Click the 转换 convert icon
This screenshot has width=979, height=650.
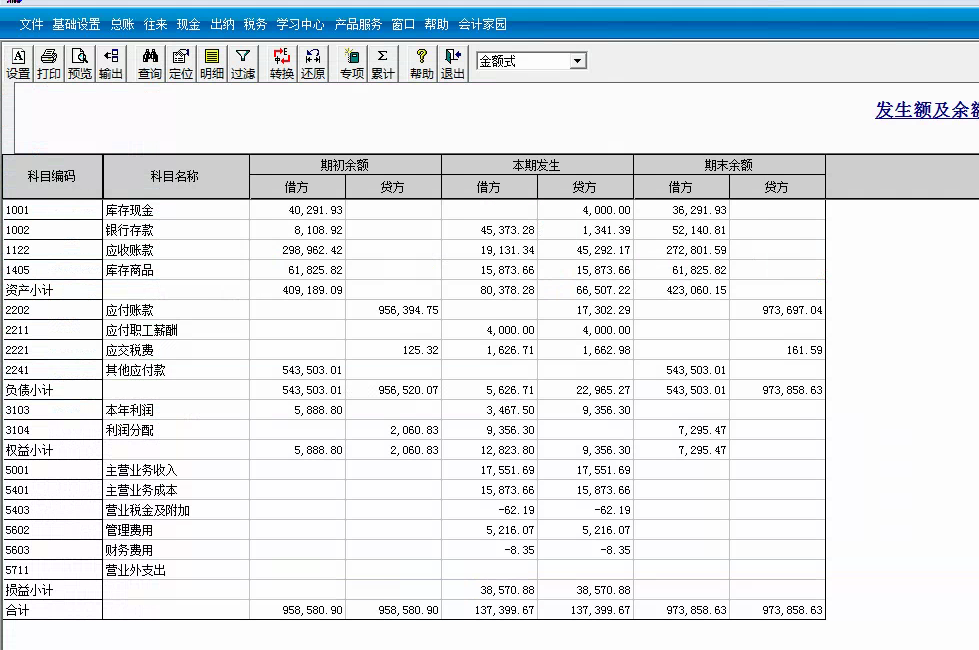[x=282, y=64]
